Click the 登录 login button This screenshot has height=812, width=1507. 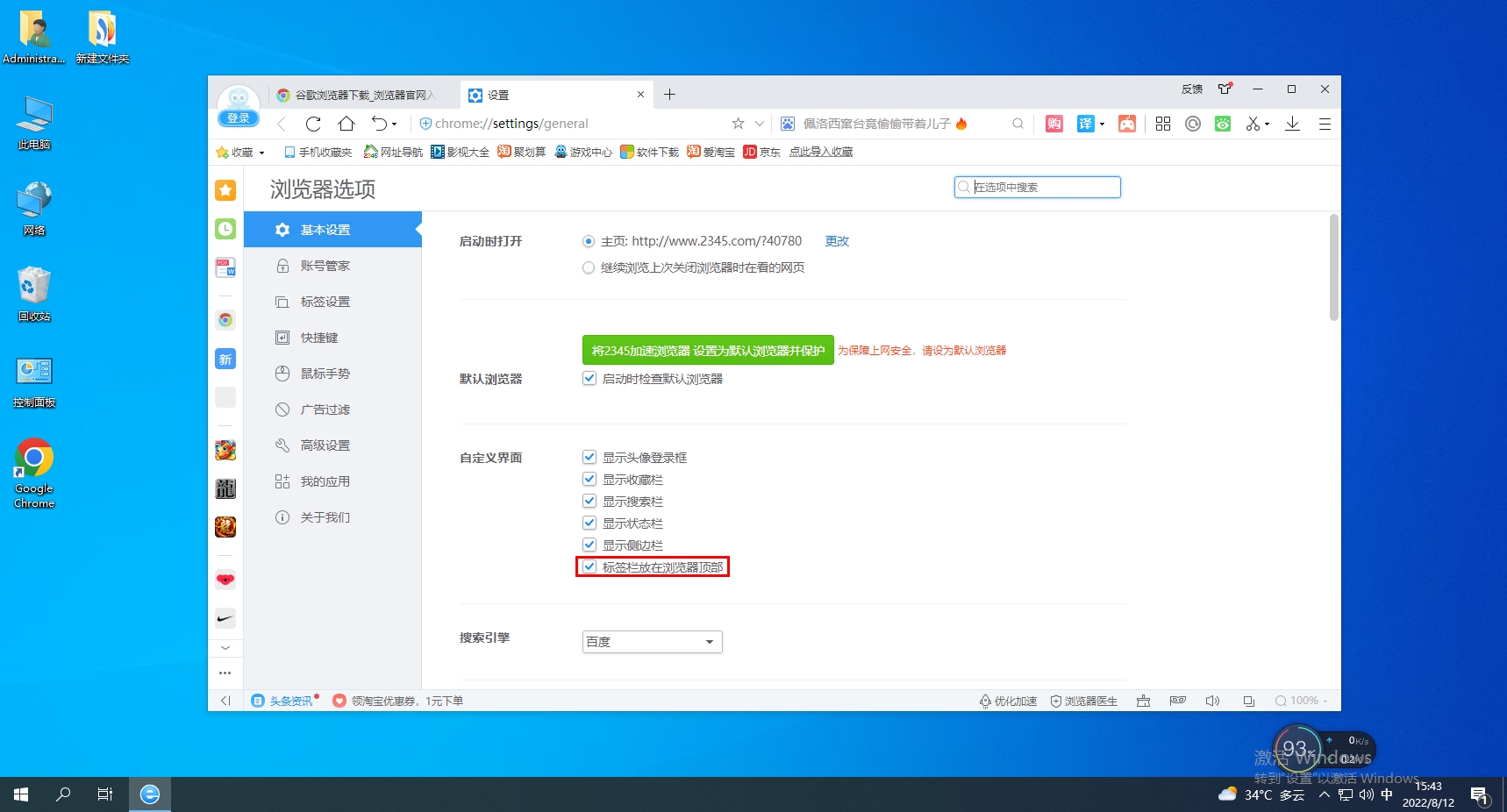coord(239,118)
